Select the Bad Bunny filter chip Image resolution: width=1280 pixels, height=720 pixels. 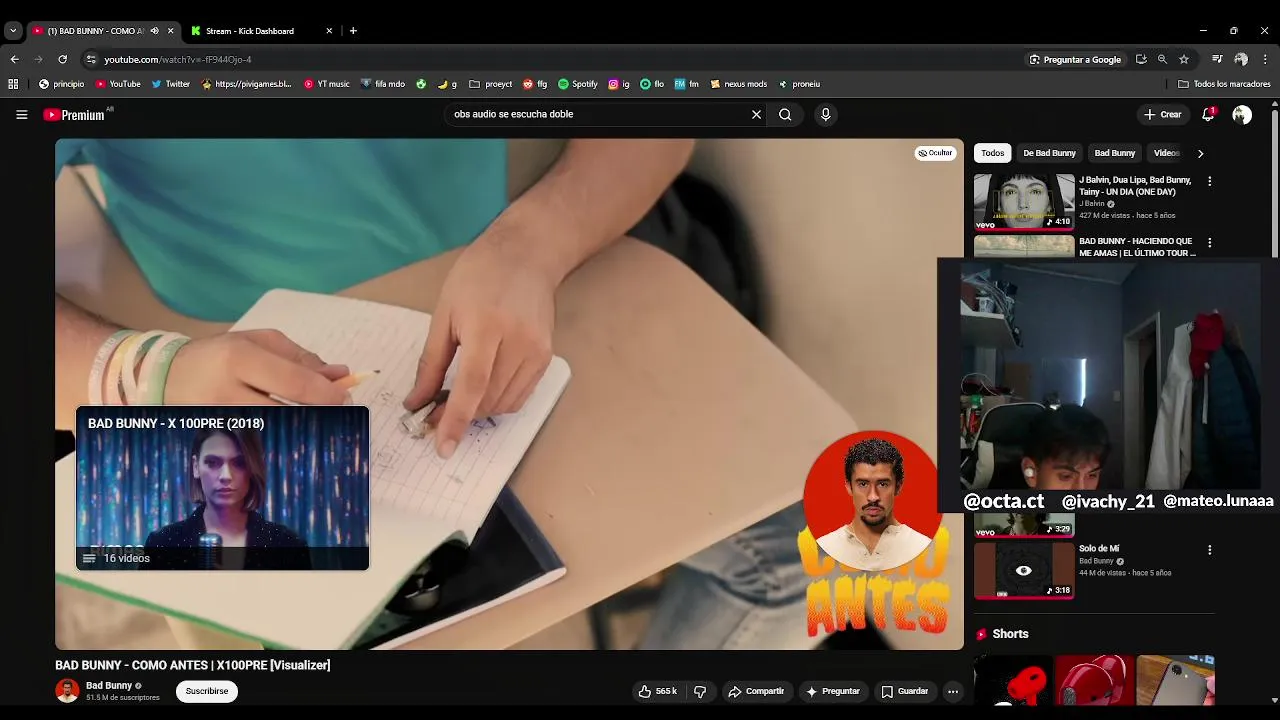point(1114,153)
